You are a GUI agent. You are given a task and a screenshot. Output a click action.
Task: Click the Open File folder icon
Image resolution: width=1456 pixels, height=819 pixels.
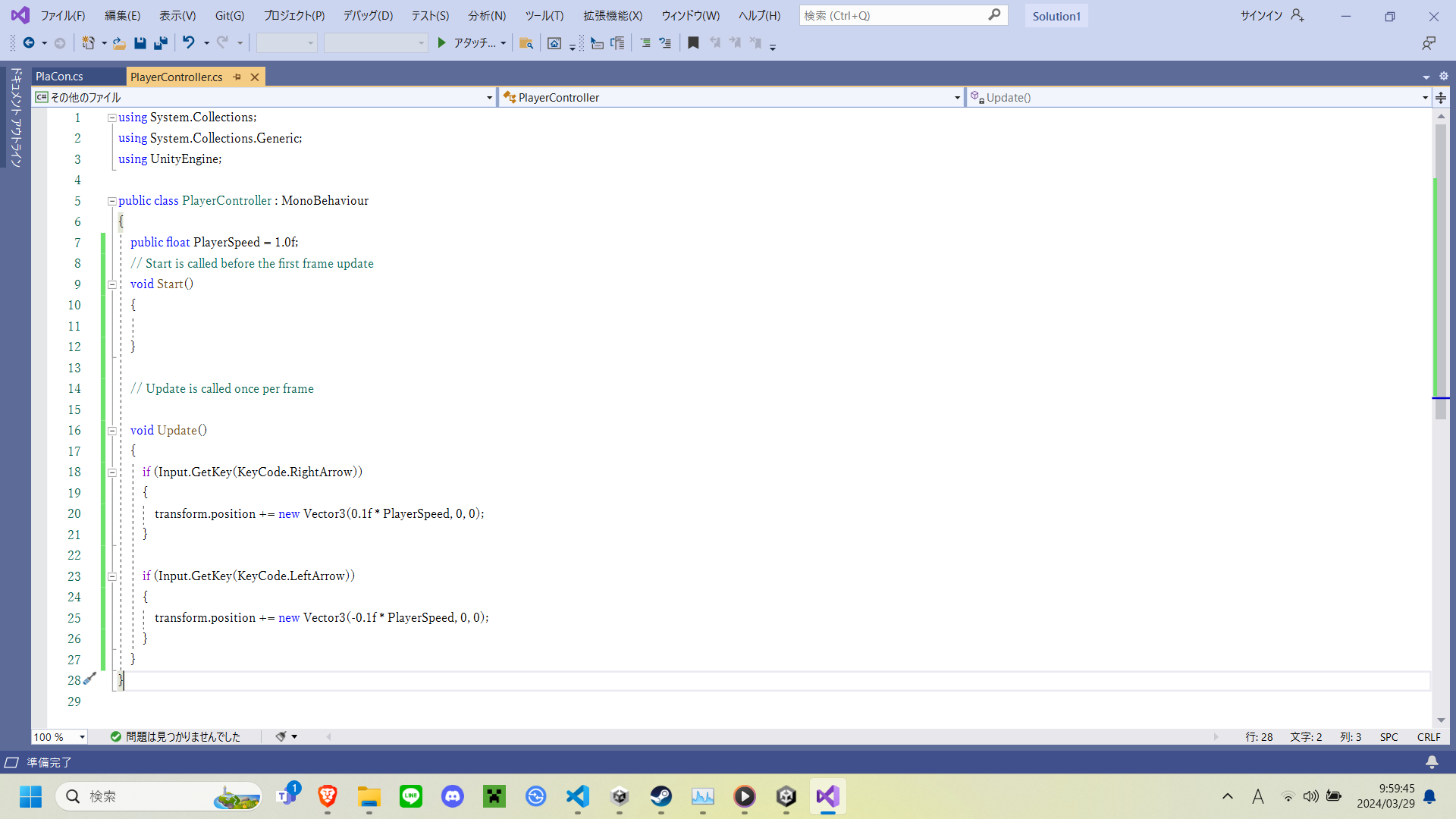(x=119, y=43)
